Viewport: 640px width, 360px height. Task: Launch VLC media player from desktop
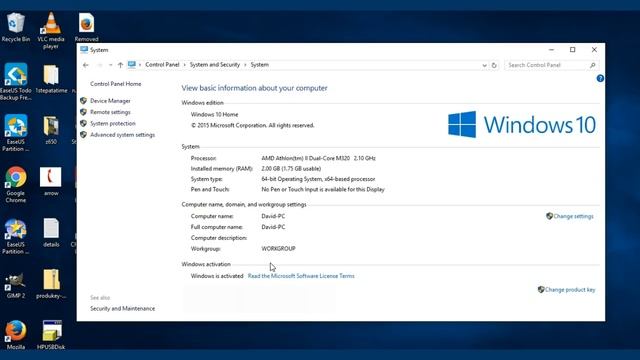point(51,31)
